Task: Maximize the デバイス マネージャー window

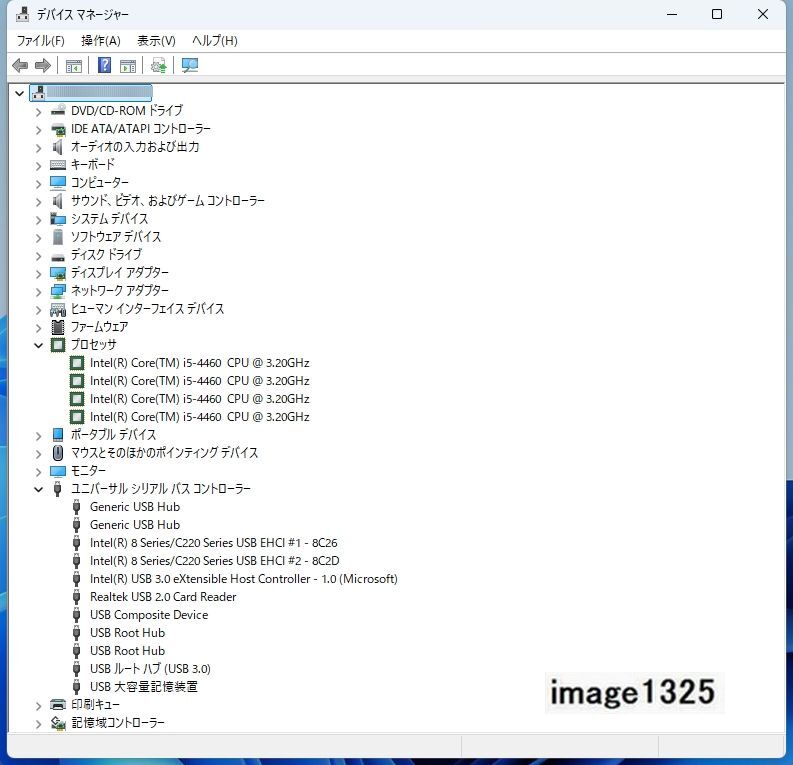Action: (717, 15)
